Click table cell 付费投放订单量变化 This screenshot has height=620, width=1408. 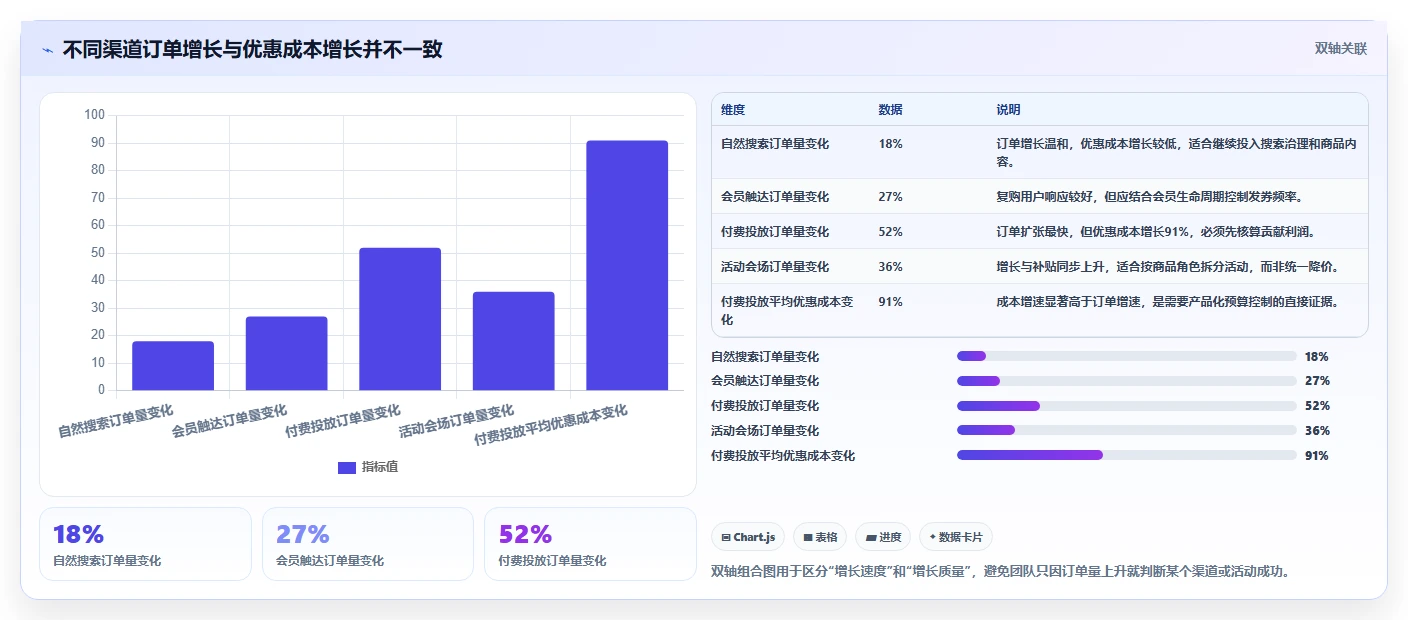pyautogui.click(x=775, y=232)
